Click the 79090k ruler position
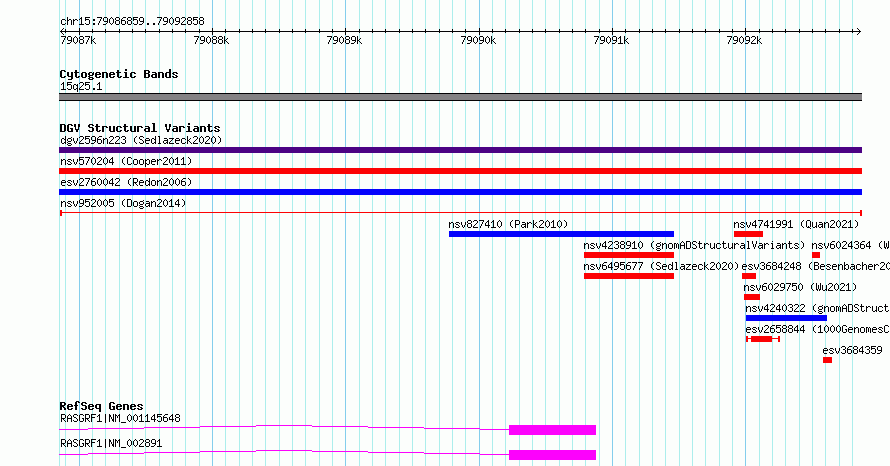The height and width of the screenshot is (466, 890). coord(478,40)
